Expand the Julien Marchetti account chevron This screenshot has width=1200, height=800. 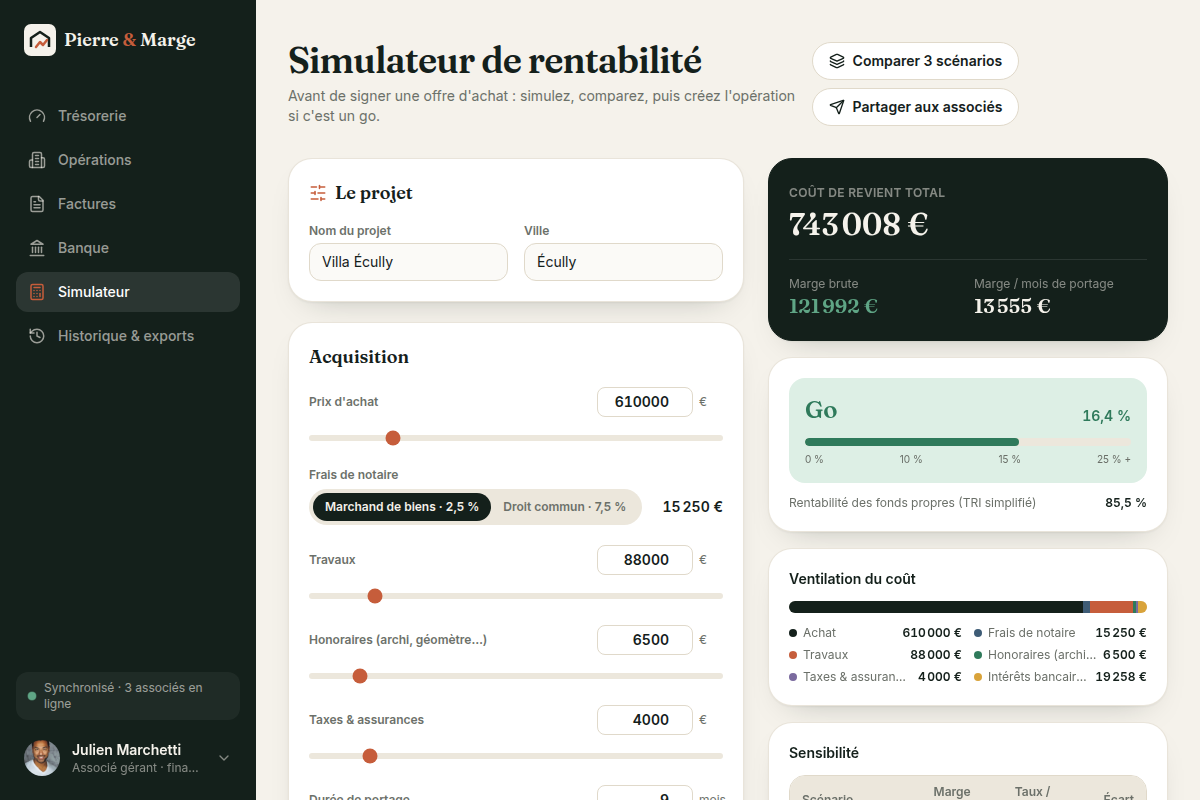pyautogui.click(x=224, y=758)
